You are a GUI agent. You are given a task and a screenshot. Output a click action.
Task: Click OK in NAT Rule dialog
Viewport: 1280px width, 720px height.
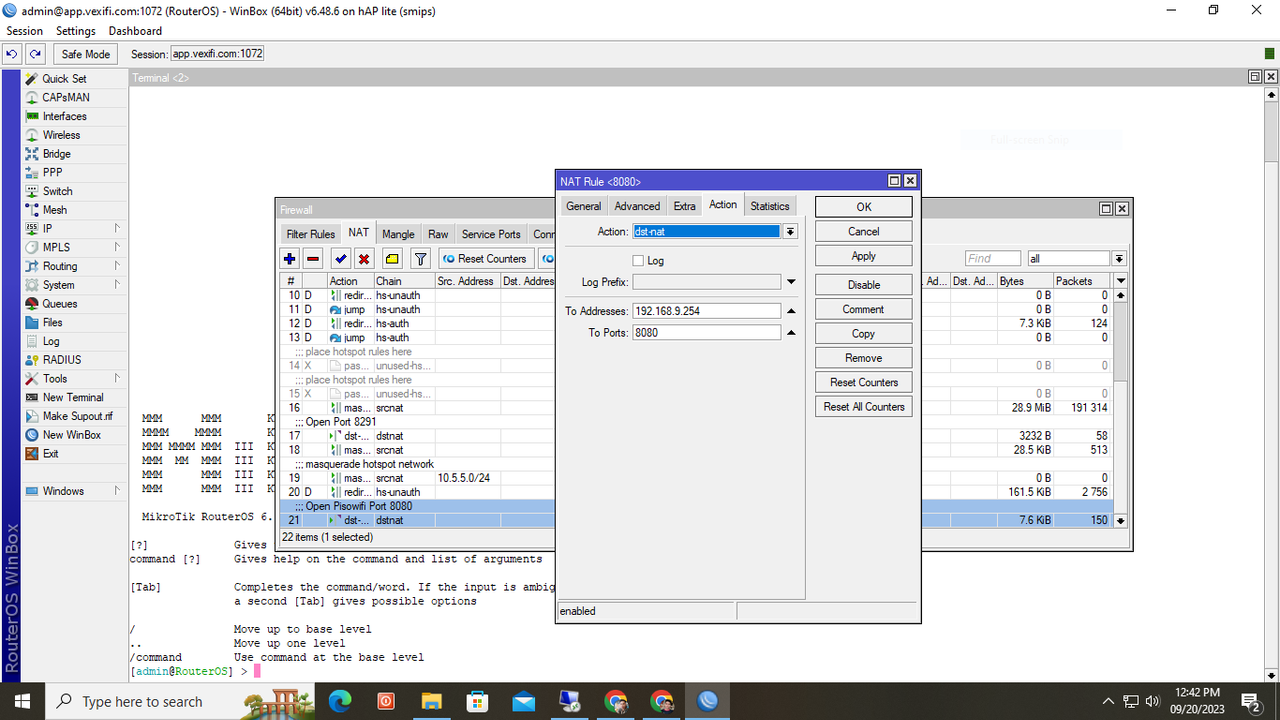click(864, 207)
